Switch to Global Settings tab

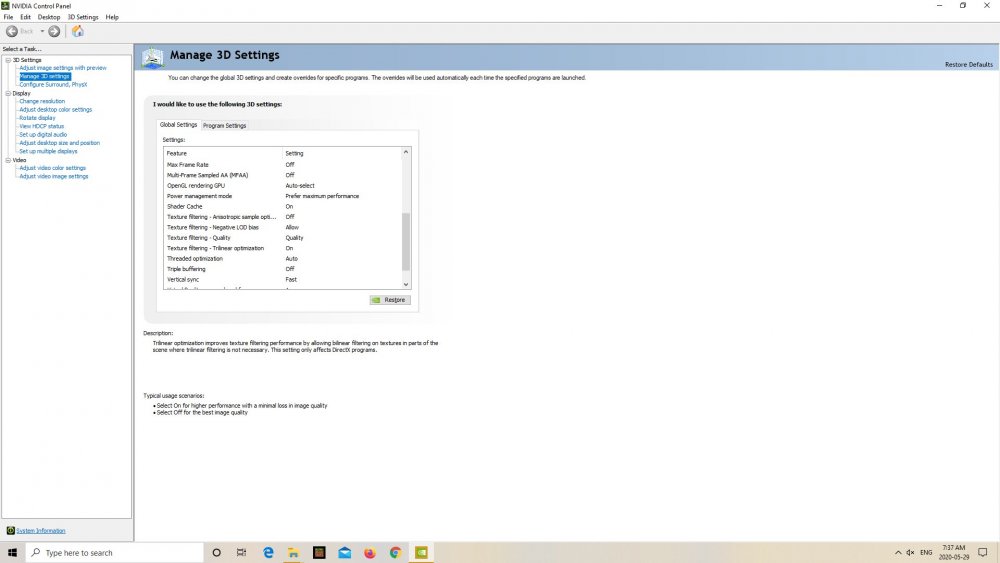point(179,125)
